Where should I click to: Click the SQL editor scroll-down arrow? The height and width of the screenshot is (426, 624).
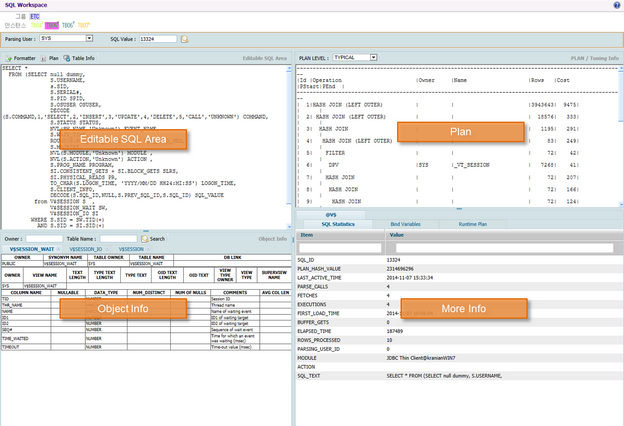[x=289, y=226]
